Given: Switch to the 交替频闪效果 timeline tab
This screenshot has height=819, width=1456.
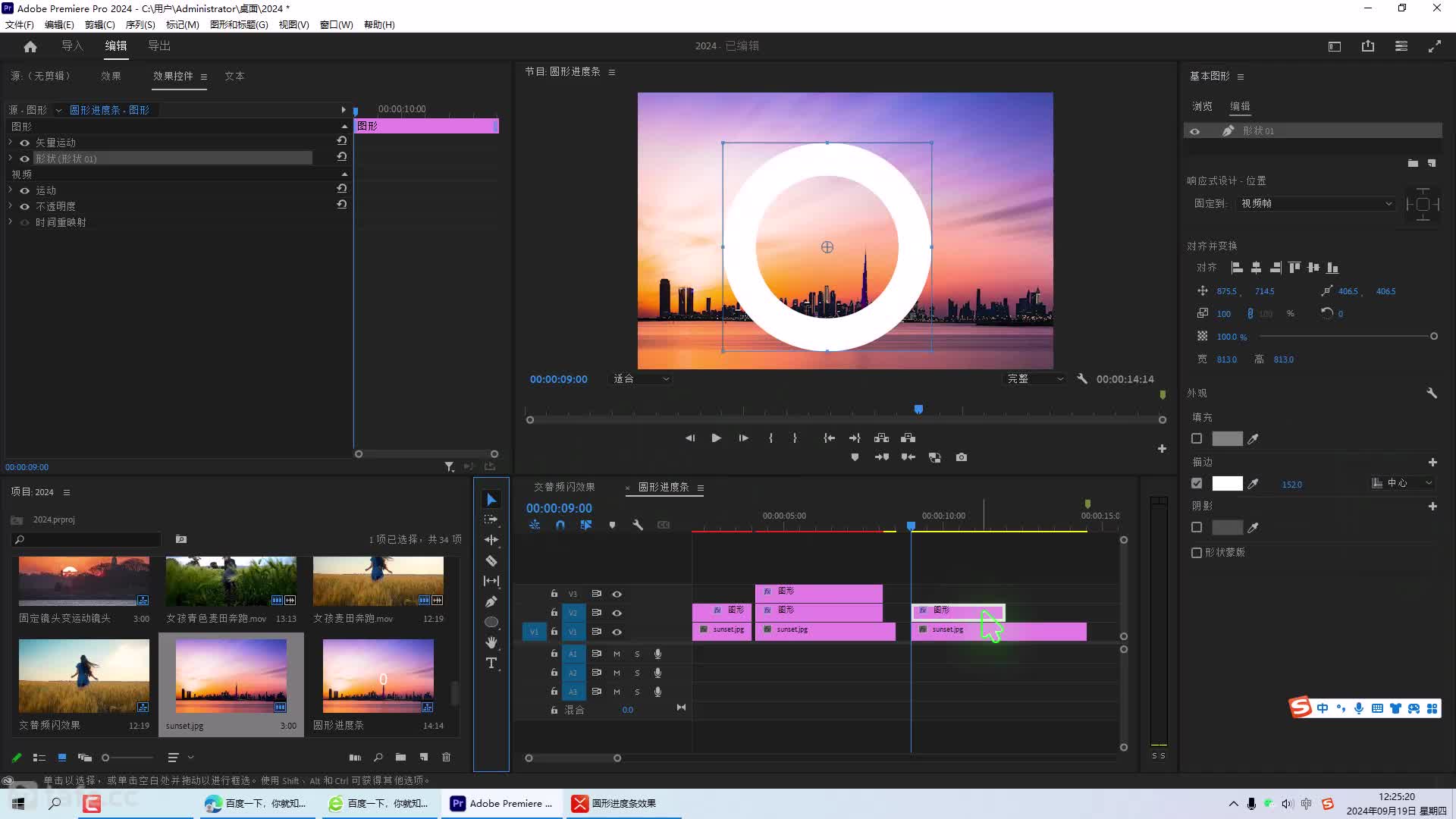Looking at the screenshot, I should tap(564, 487).
